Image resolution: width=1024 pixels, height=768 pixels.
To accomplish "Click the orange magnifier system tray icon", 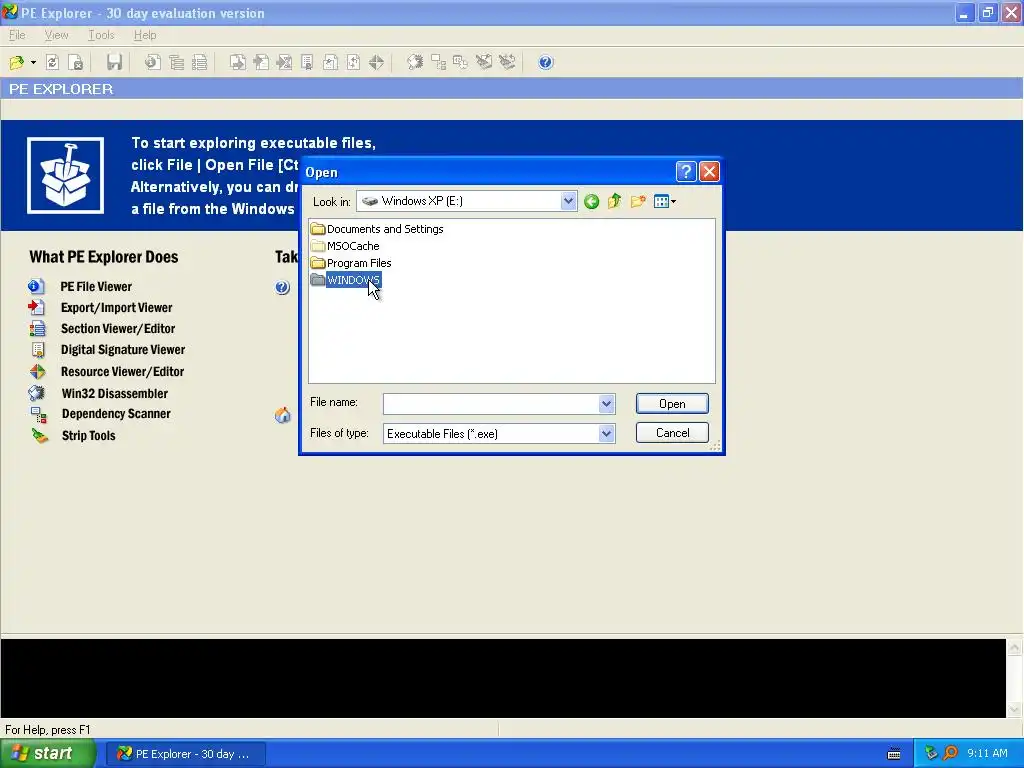I will coord(951,754).
